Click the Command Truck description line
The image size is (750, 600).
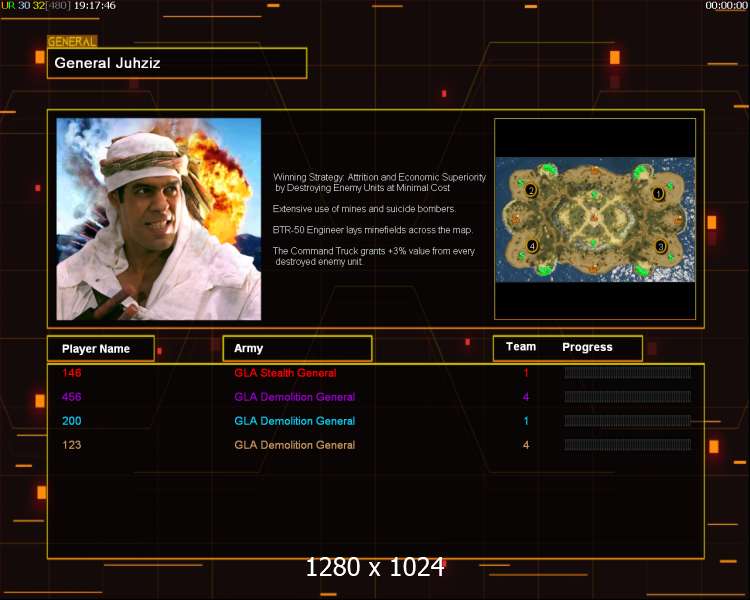pos(374,256)
